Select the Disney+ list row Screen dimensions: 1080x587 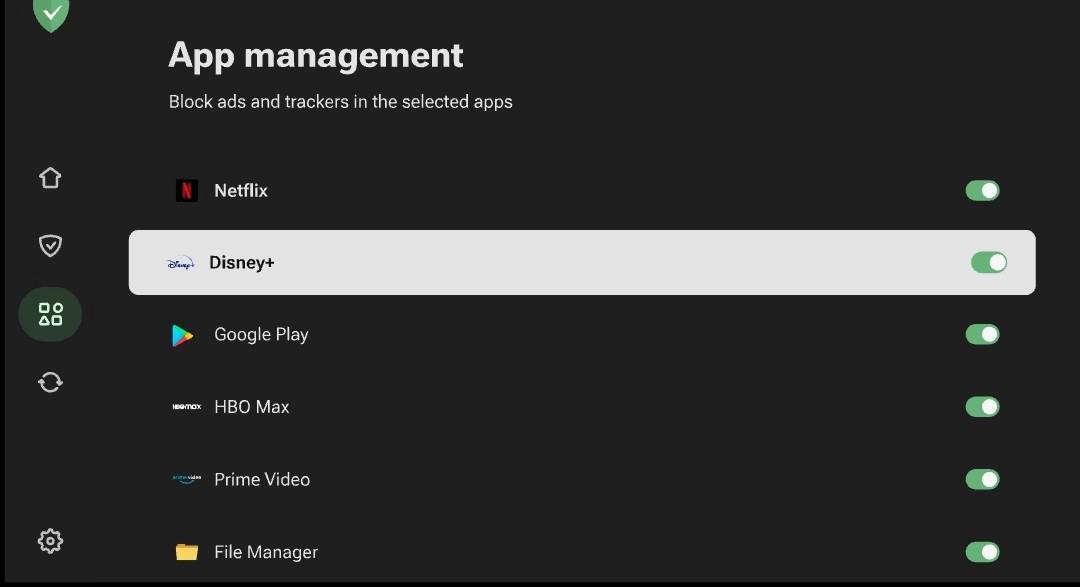(580, 263)
